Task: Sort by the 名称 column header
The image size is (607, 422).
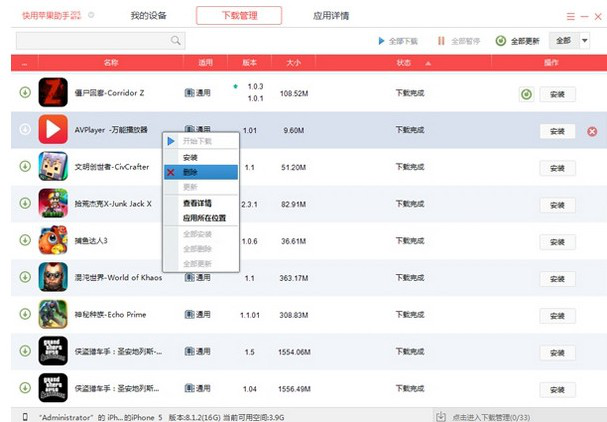Action: click(x=111, y=63)
